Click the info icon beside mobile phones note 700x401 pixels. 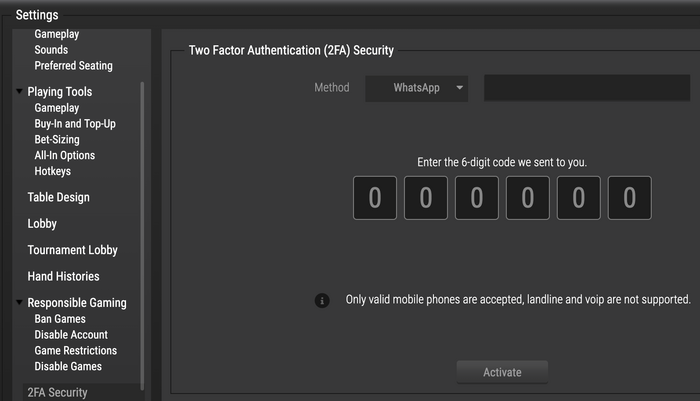point(322,301)
